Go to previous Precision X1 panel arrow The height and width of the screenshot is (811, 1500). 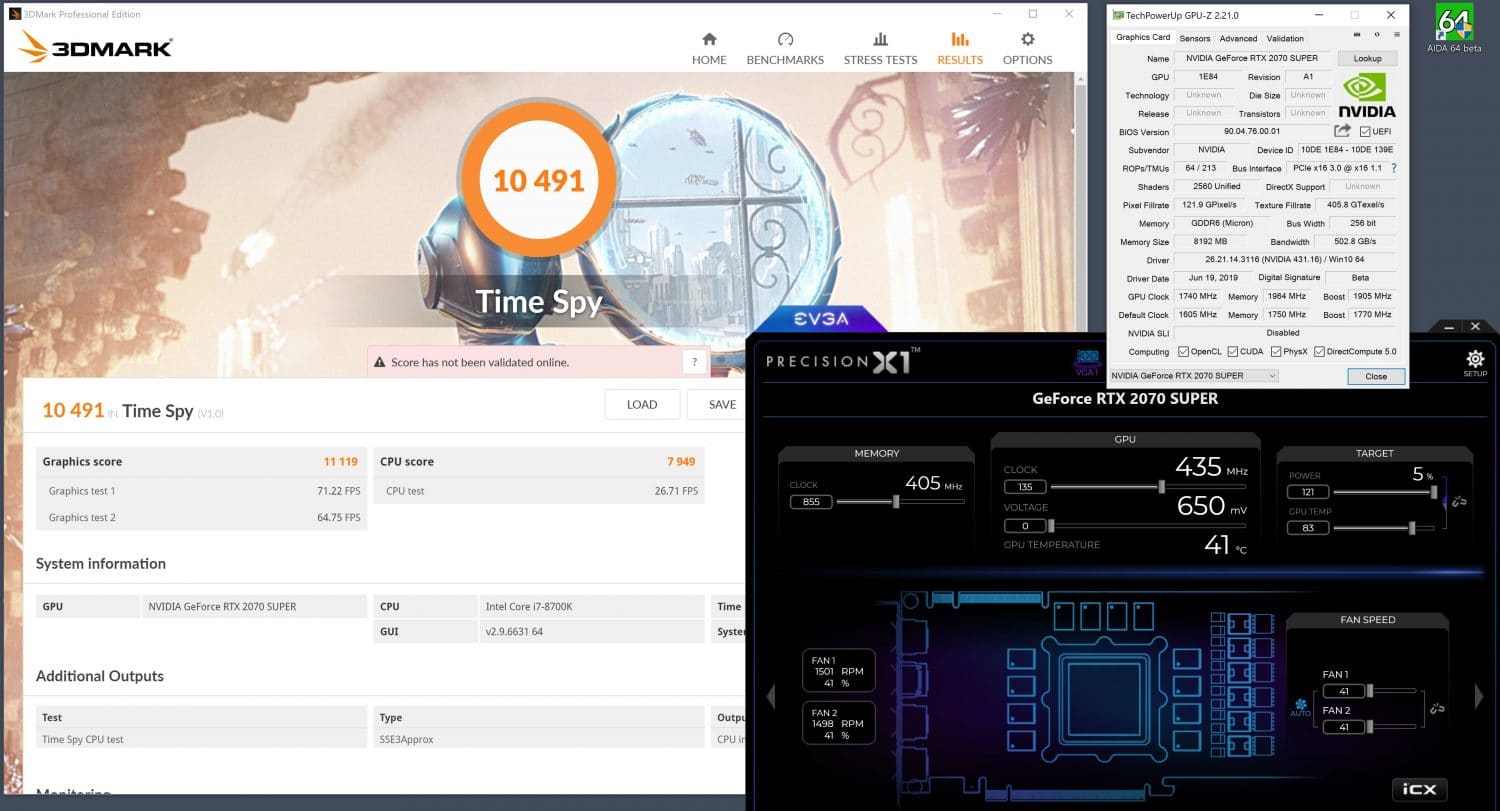click(x=770, y=696)
